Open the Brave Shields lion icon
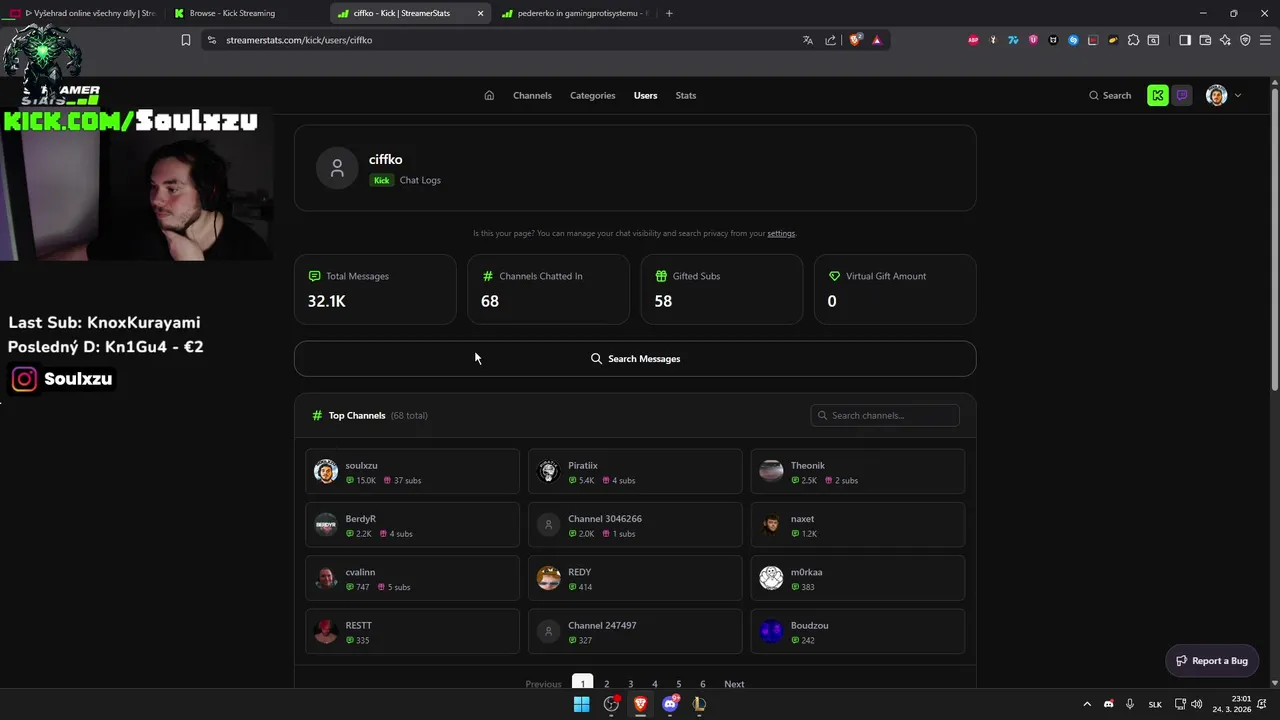Image resolution: width=1280 pixels, height=720 pixels. pyautogui.click(x=855, y=40)
